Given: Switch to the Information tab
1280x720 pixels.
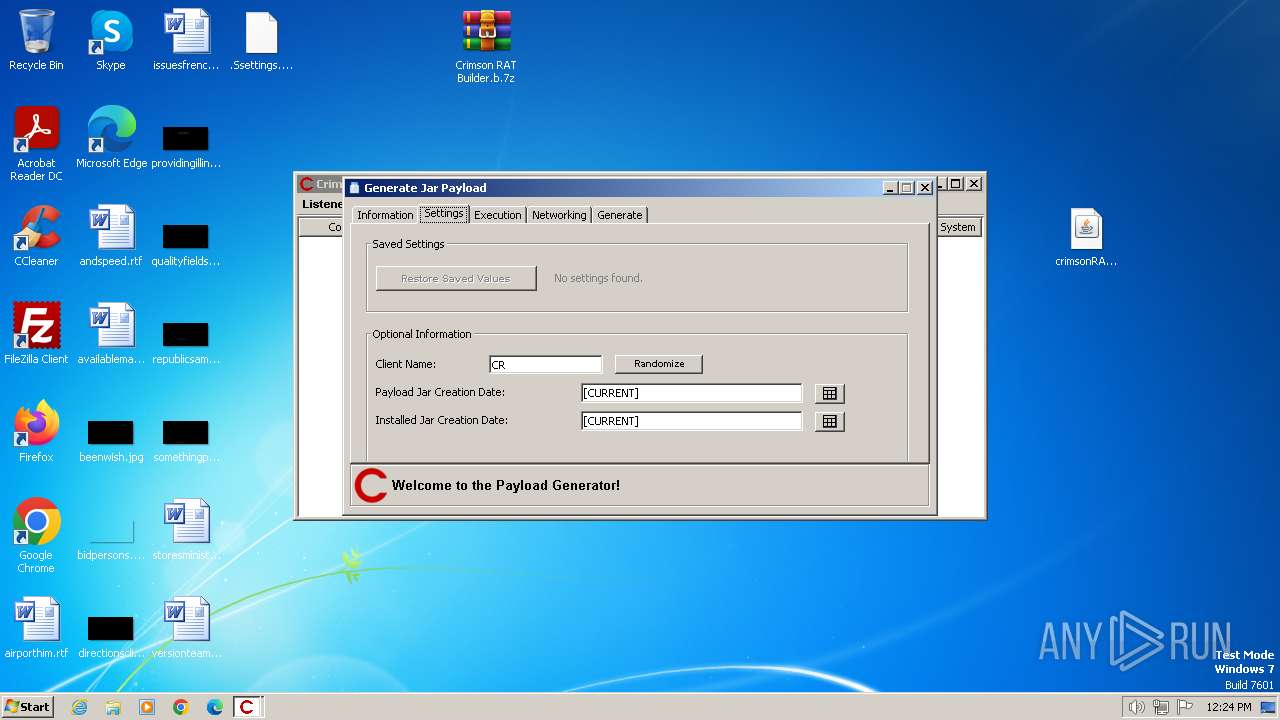Looking at the screenshot, I should [385, 215].
